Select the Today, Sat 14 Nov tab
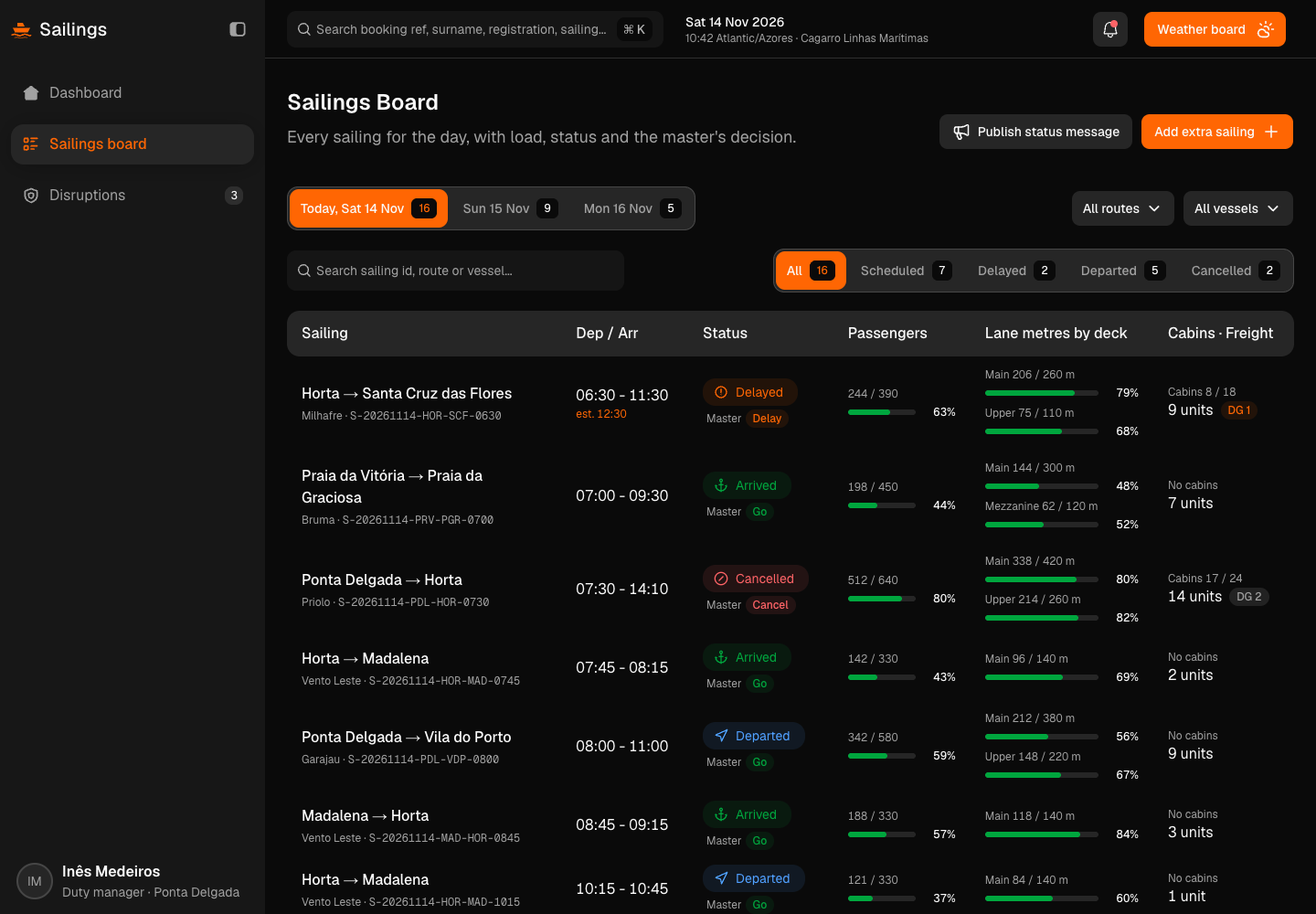Screen dimensions: 1316x914 [368, 208]
